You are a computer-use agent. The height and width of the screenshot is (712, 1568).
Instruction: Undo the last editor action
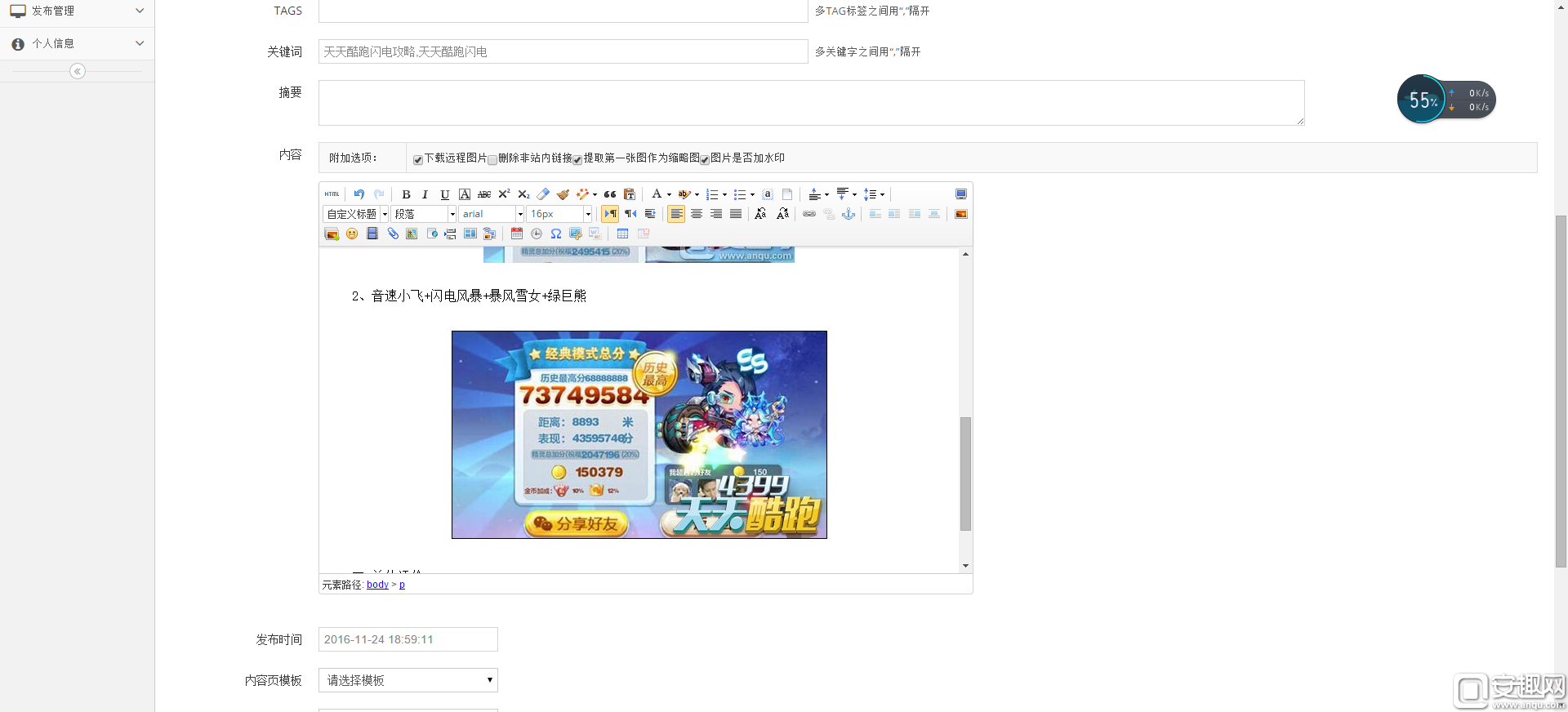coord(359,194)
